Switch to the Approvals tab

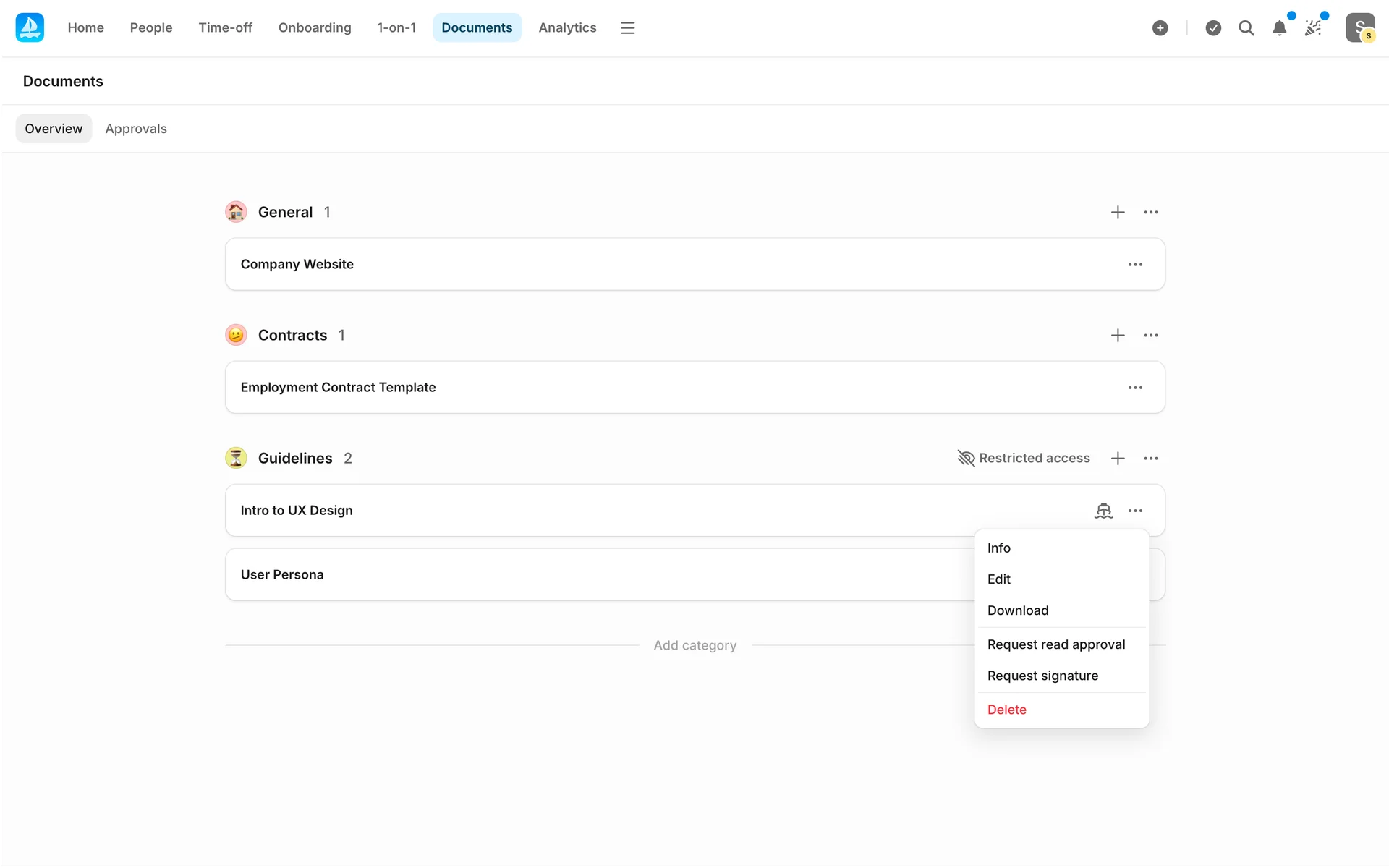pyautogui.click(x=136, y=129)
